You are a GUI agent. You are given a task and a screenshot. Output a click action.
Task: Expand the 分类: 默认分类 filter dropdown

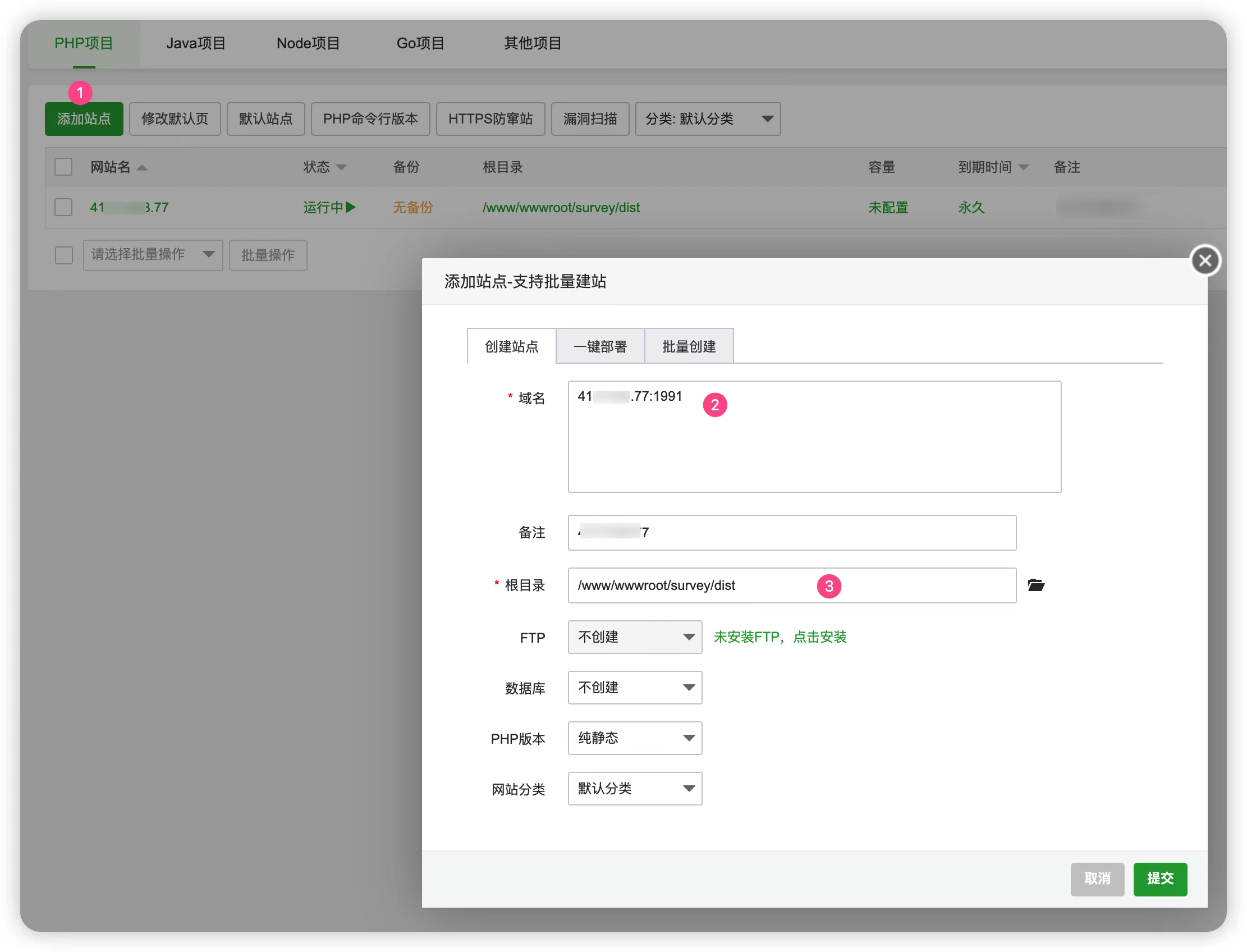pyautogui.click(x=708, y=119)
